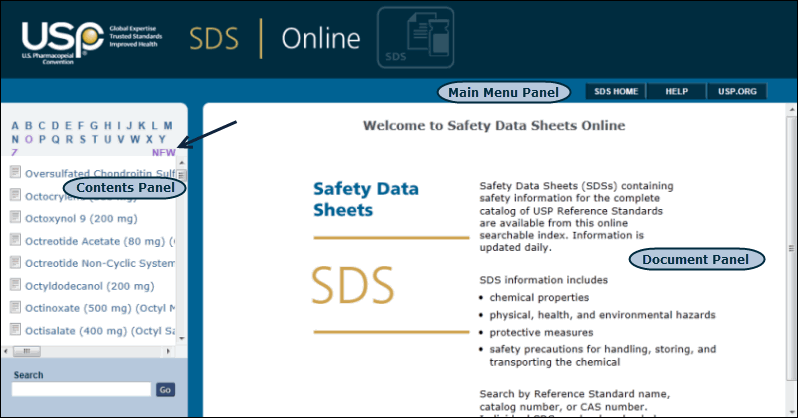Click the document panel scroll-up arrow
This screenshot has height=418, width=798.
click(x=791, y=110)
